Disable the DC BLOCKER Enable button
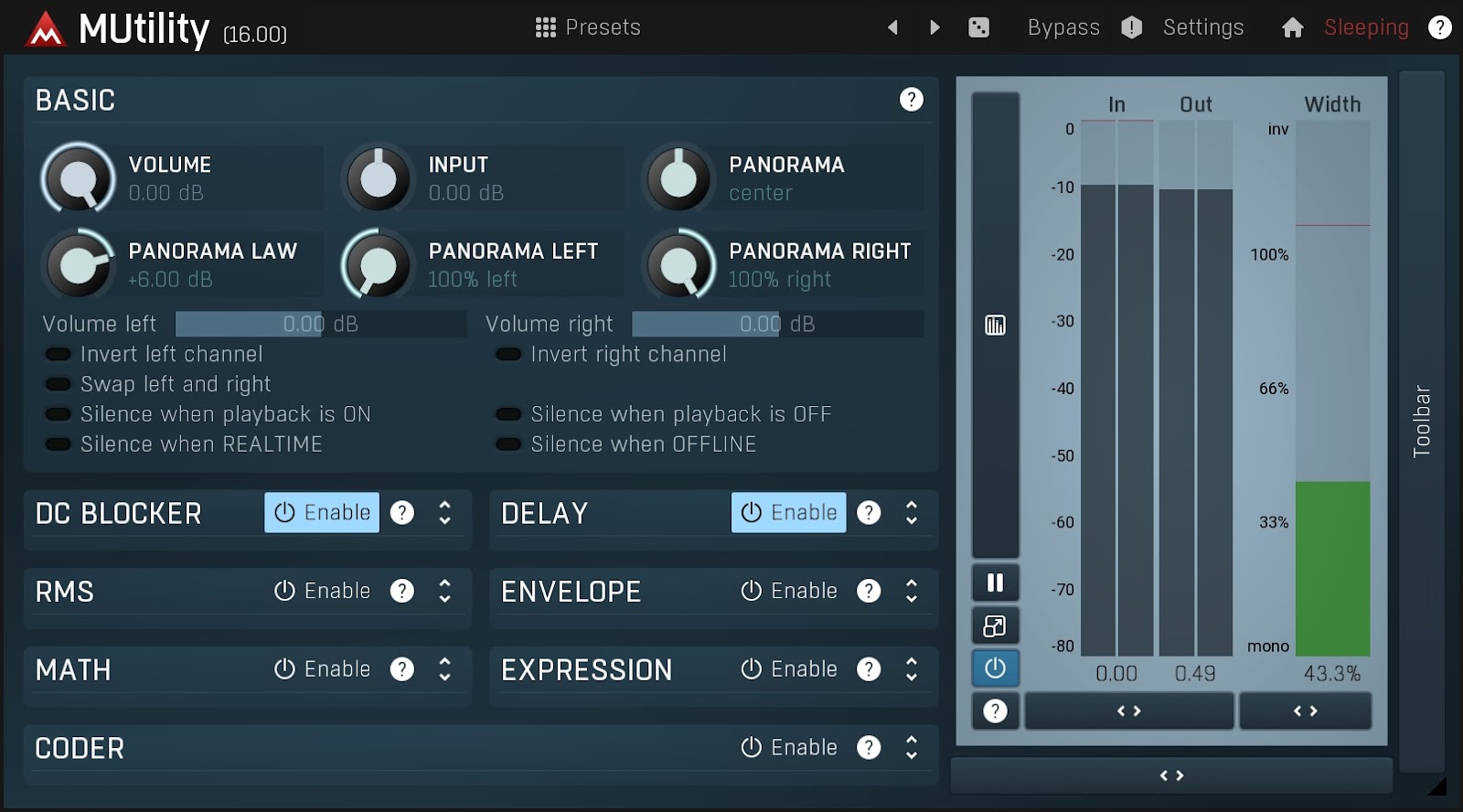This screenshot has height=812, width=1463. [x=322, y=513]
